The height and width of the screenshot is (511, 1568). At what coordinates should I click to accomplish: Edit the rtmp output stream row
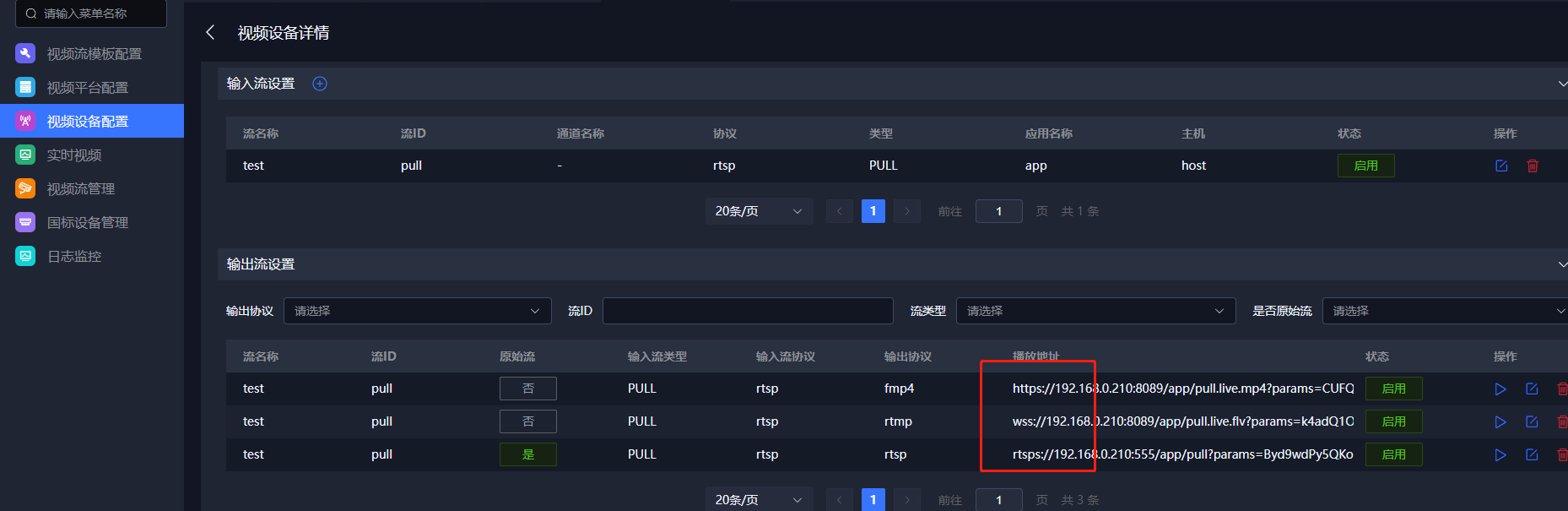point(1532,421)
